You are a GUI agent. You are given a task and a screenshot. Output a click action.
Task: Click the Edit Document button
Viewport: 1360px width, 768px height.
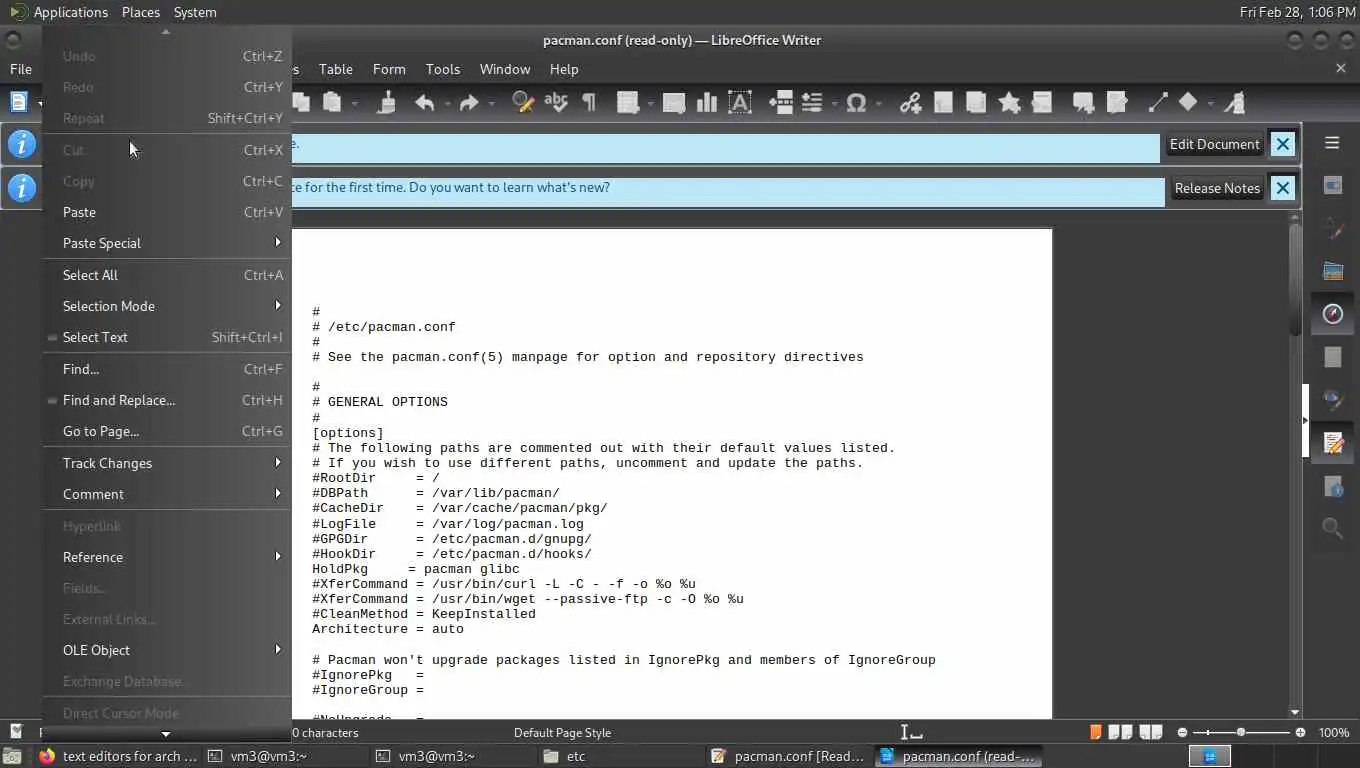click(1214, 144)
